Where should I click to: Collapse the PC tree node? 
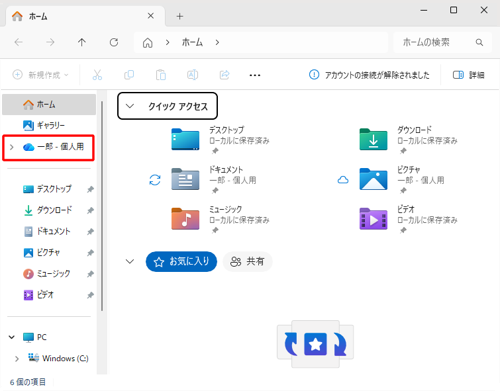(12, 337)
